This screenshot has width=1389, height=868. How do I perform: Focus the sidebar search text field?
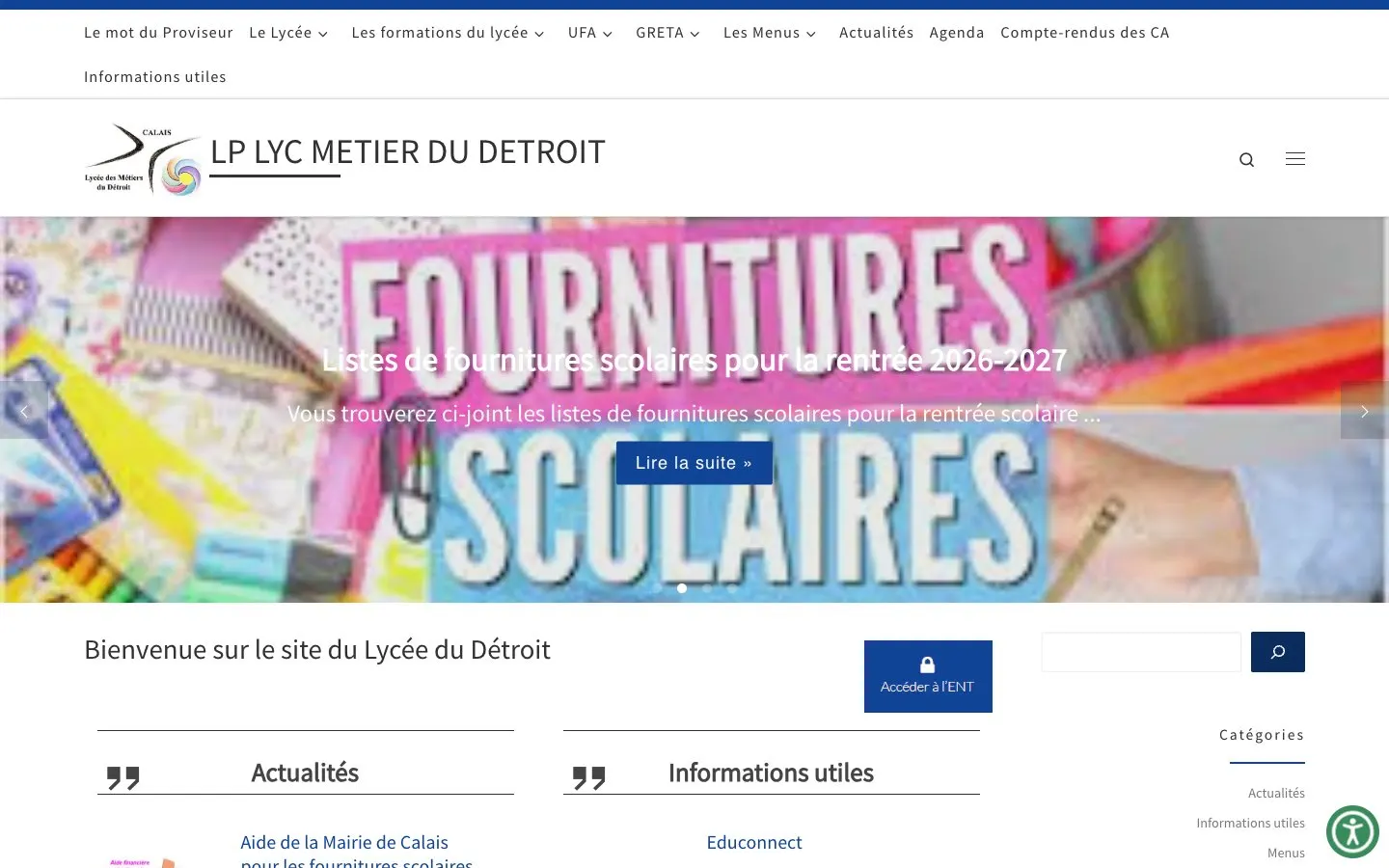[x=1141, y=652]
